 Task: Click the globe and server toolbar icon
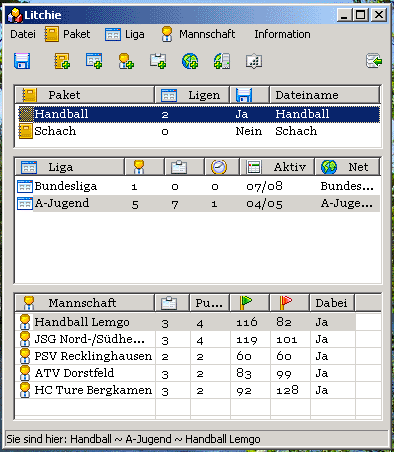click(222, 61)
